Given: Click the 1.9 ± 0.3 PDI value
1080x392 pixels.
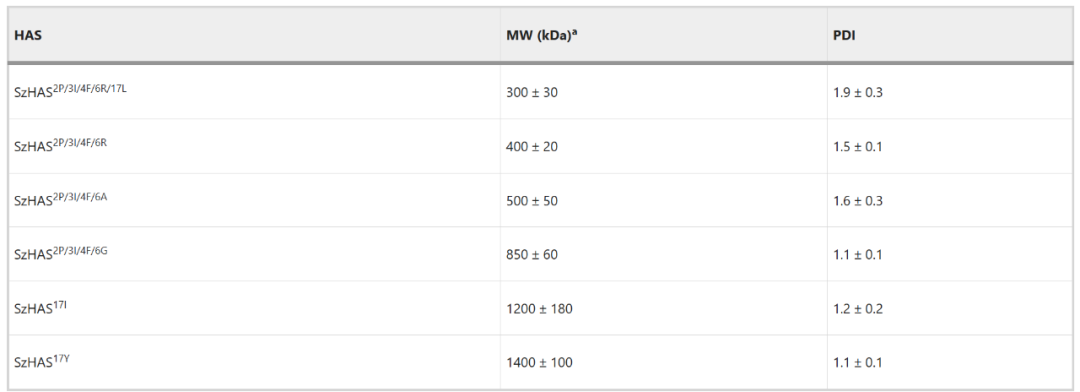Looking at the screenshot, I should click(858, 92).
